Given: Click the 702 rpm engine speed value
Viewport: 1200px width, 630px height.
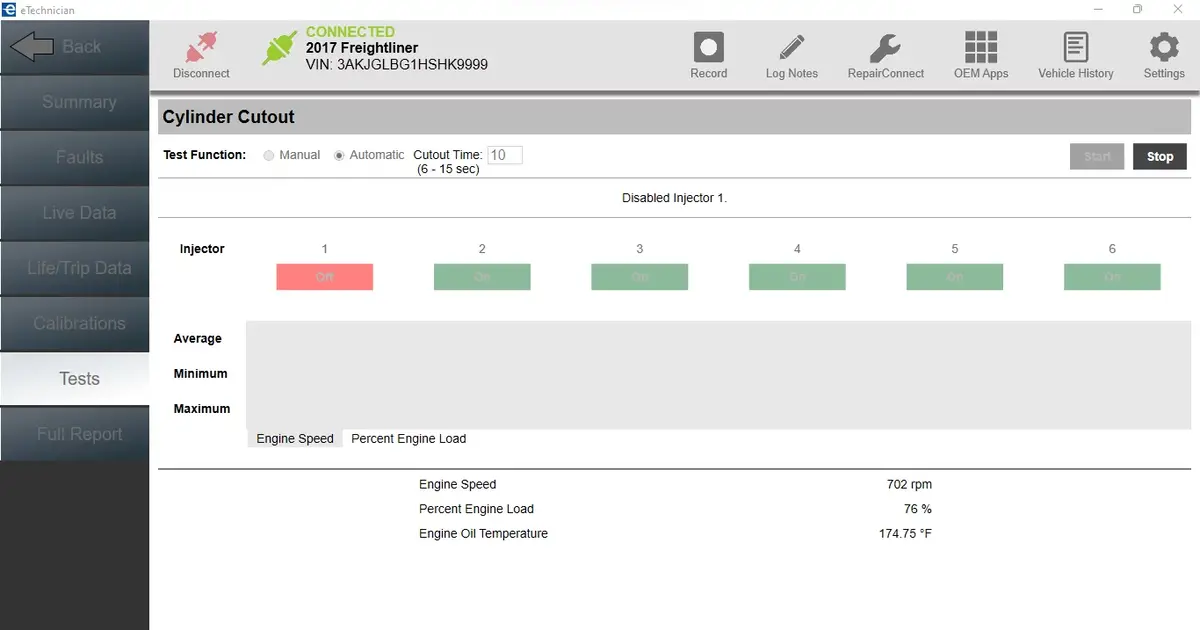Looking at the screenshot, I should 909,485.
